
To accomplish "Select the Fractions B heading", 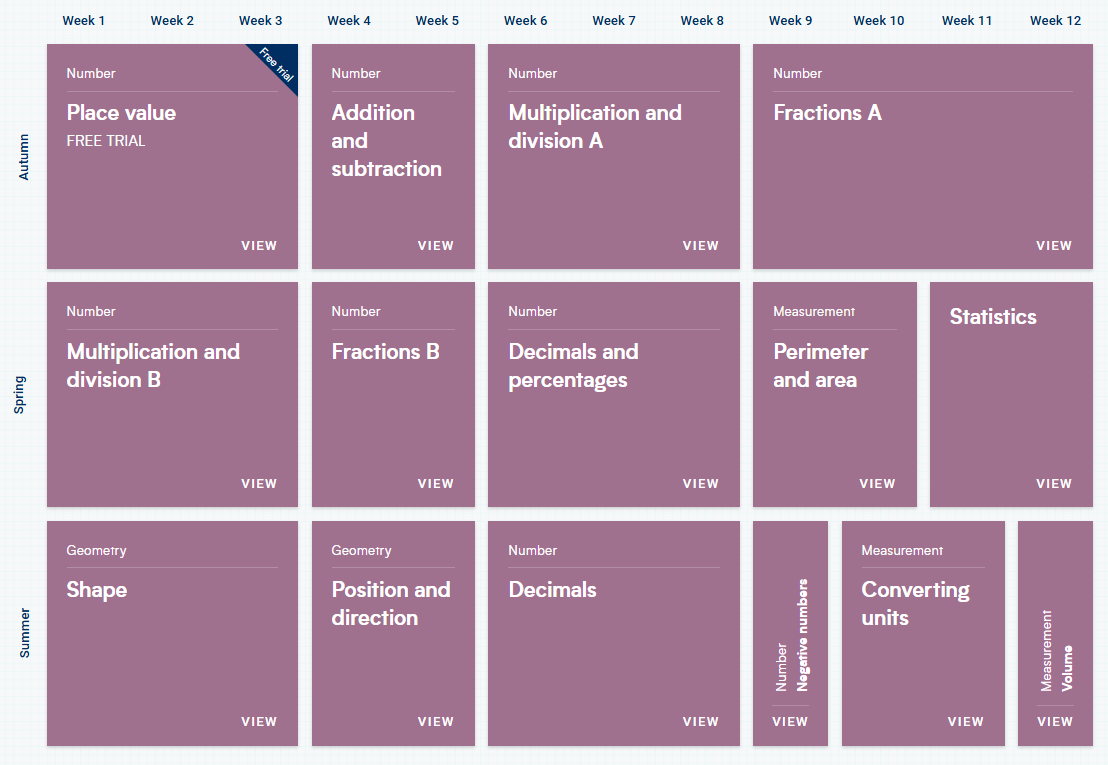I will tap(385, 352).
